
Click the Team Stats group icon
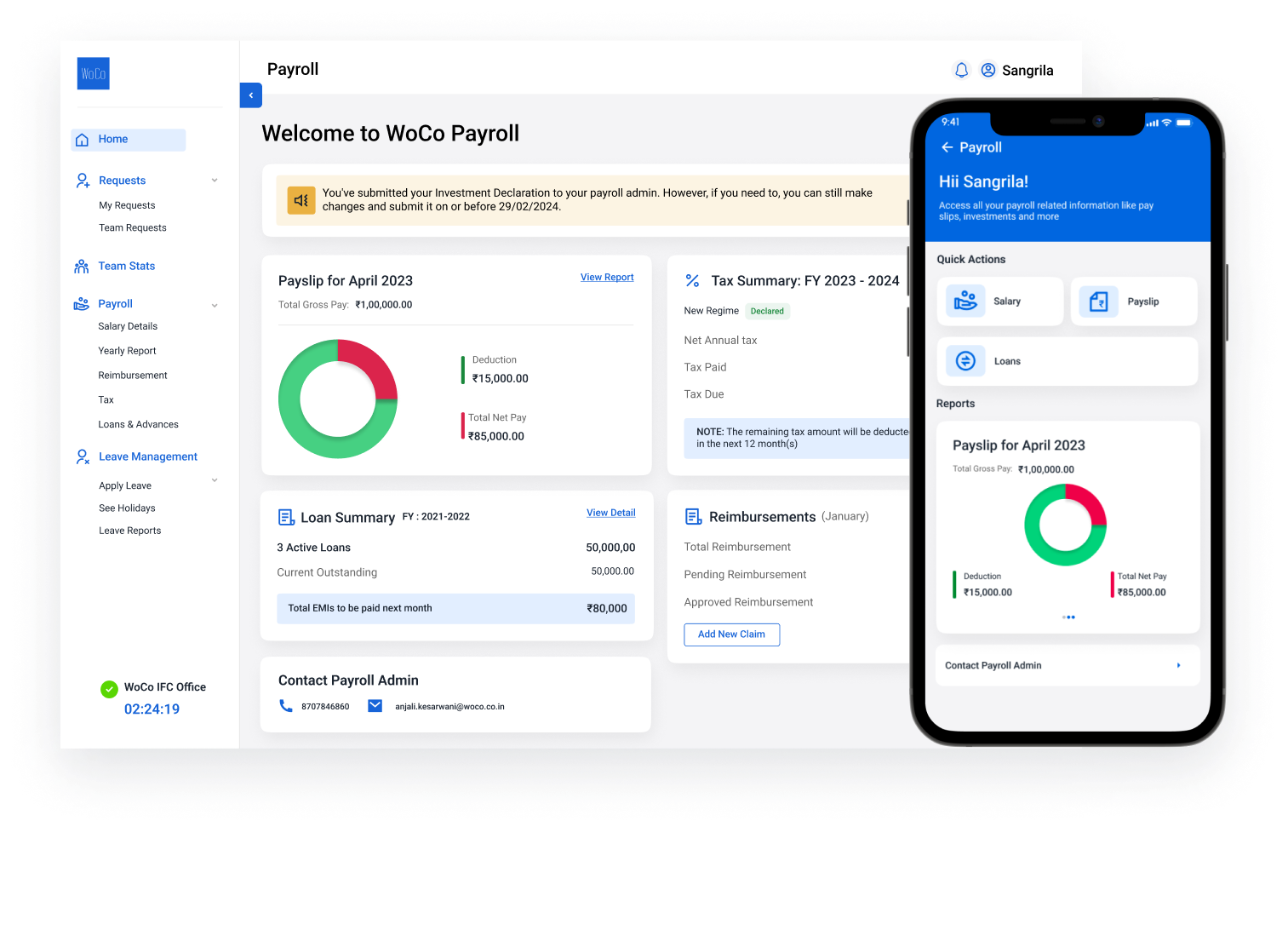[x=82, y=267]
